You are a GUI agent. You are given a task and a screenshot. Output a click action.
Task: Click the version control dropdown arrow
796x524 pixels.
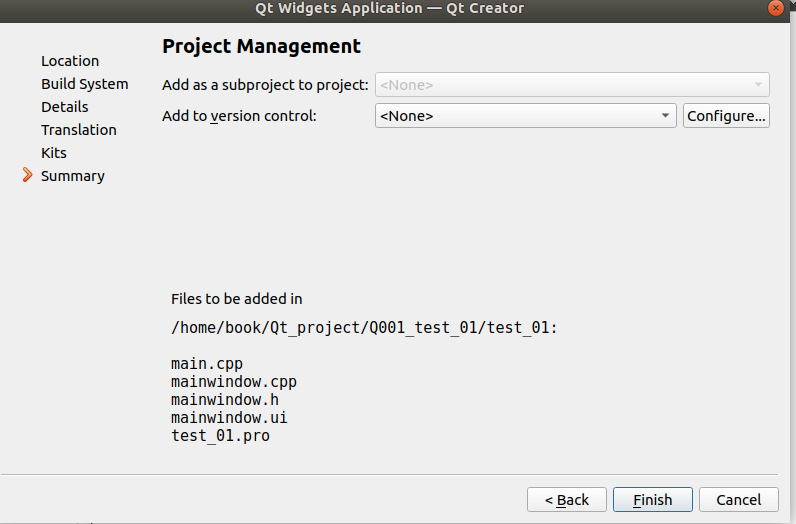pyautogui.click(x=665, y=116)
